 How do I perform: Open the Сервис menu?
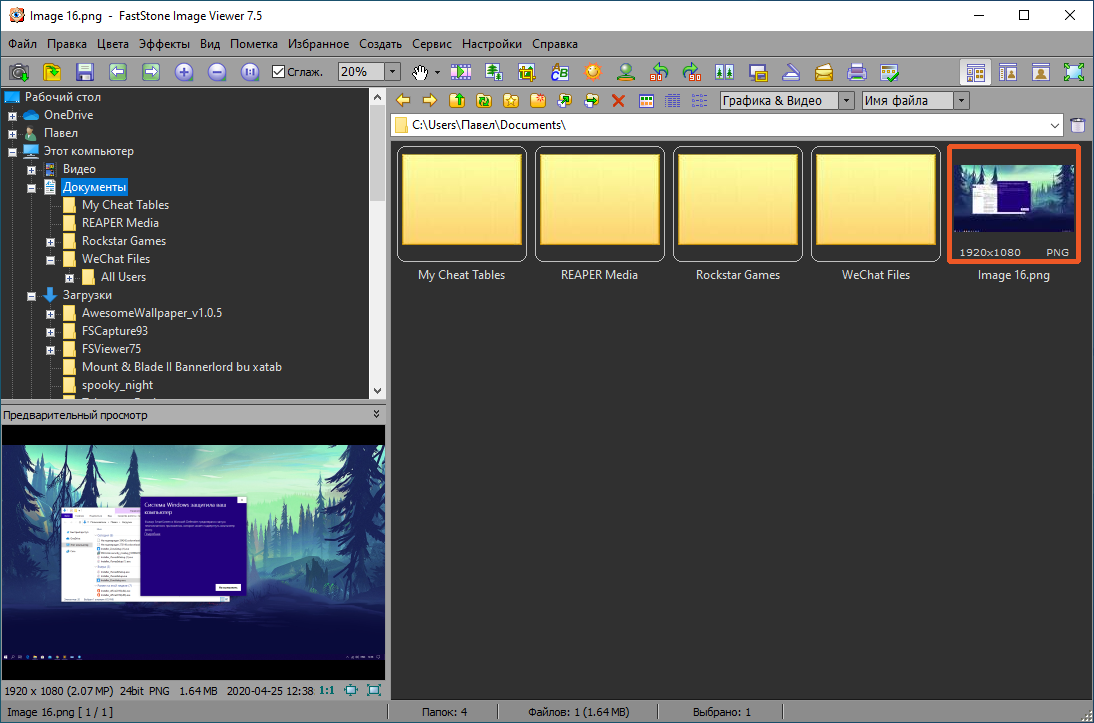click(x=432, y=44)
